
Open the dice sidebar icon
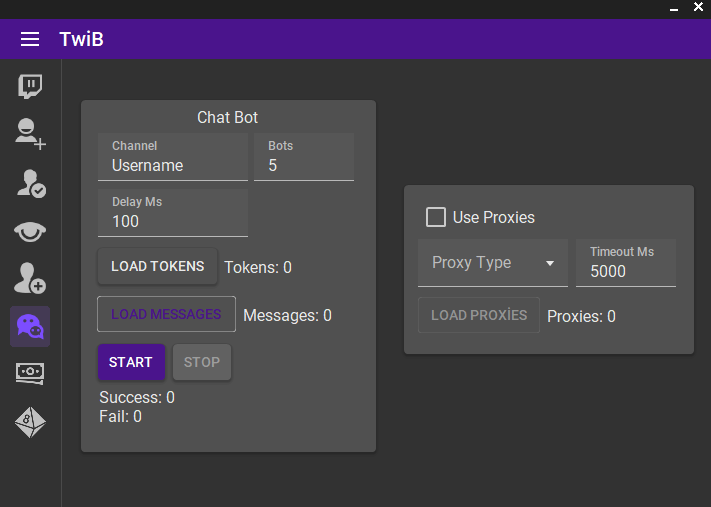30,422
